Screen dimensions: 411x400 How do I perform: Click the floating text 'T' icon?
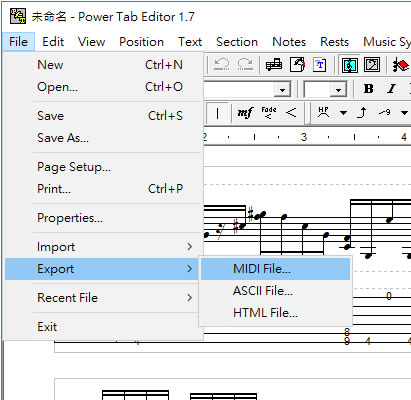point(320,65)
